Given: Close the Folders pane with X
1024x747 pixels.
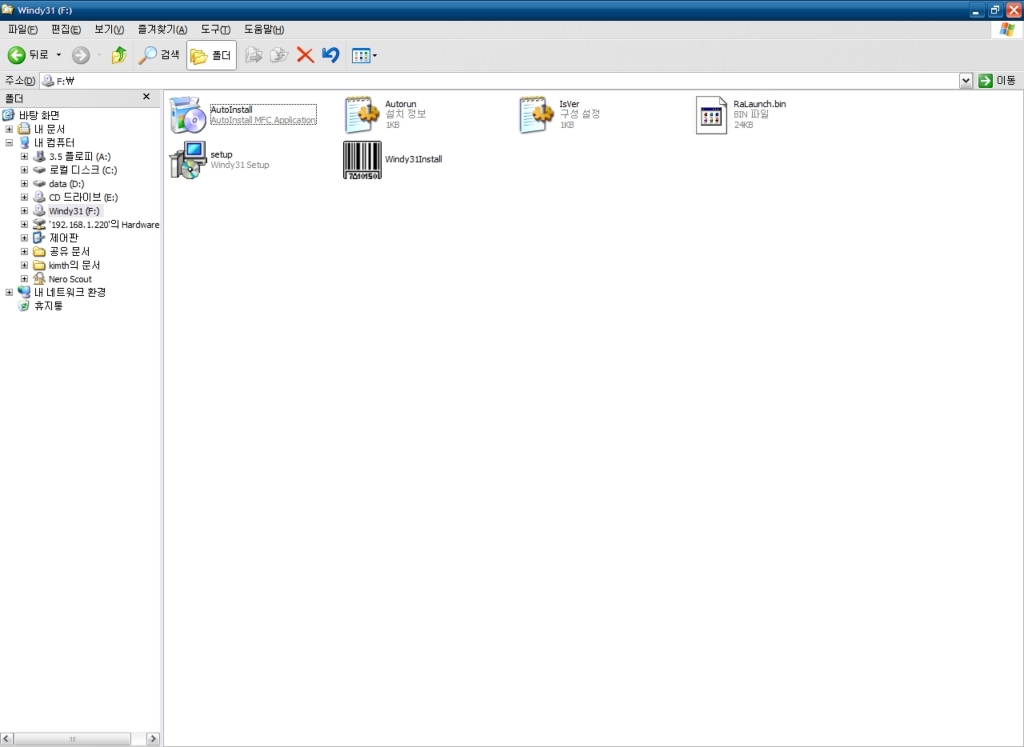Looking at the screenshot, I should [x=146, y=97].
